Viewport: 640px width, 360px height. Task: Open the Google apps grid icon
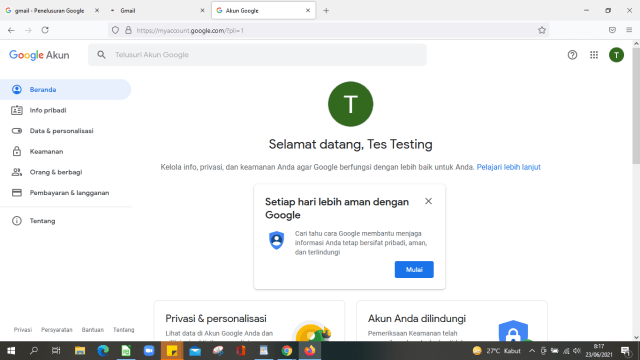594,55
